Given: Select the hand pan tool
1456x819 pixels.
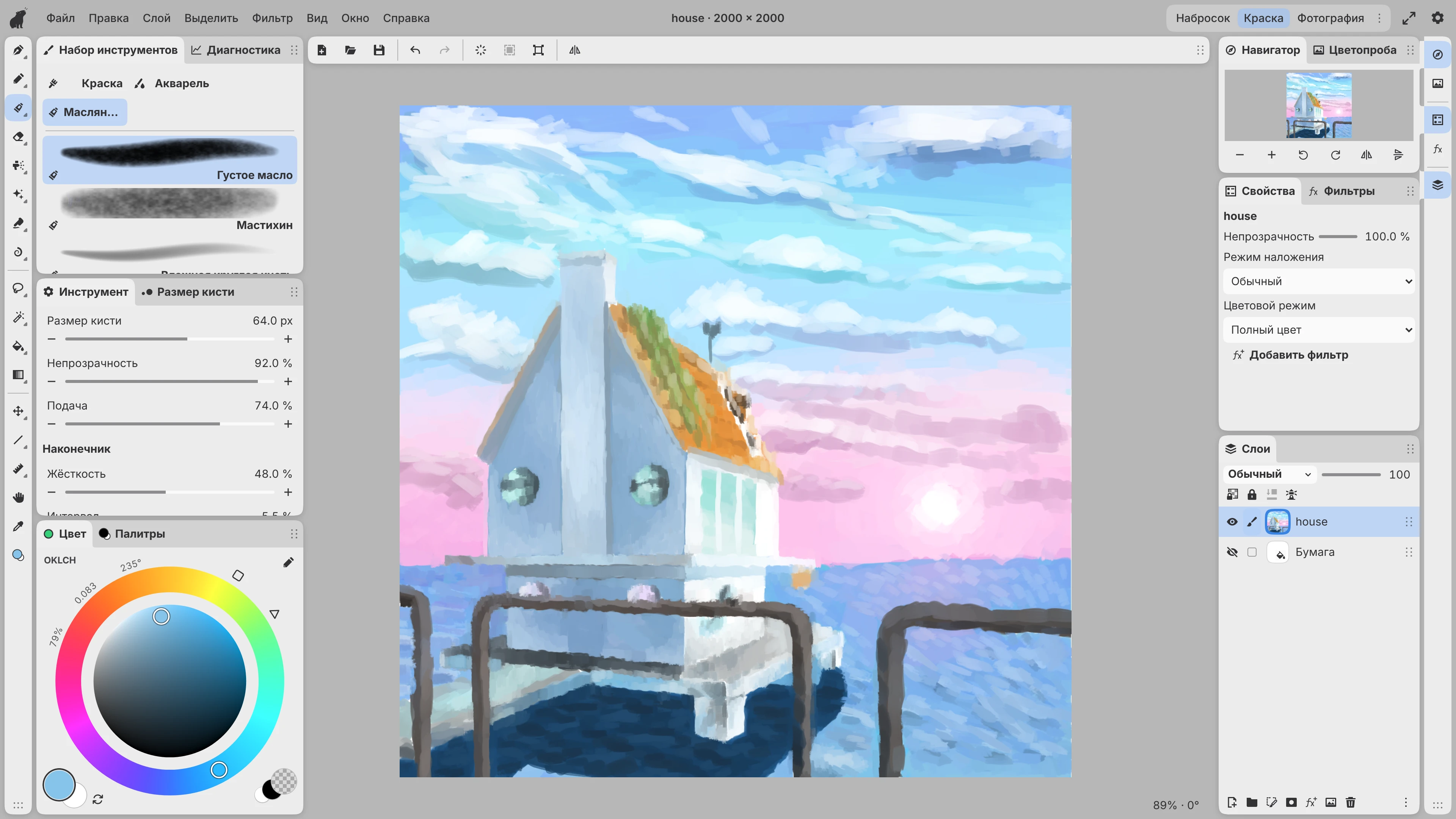Looking at the screenshot, I should (18, 497).
